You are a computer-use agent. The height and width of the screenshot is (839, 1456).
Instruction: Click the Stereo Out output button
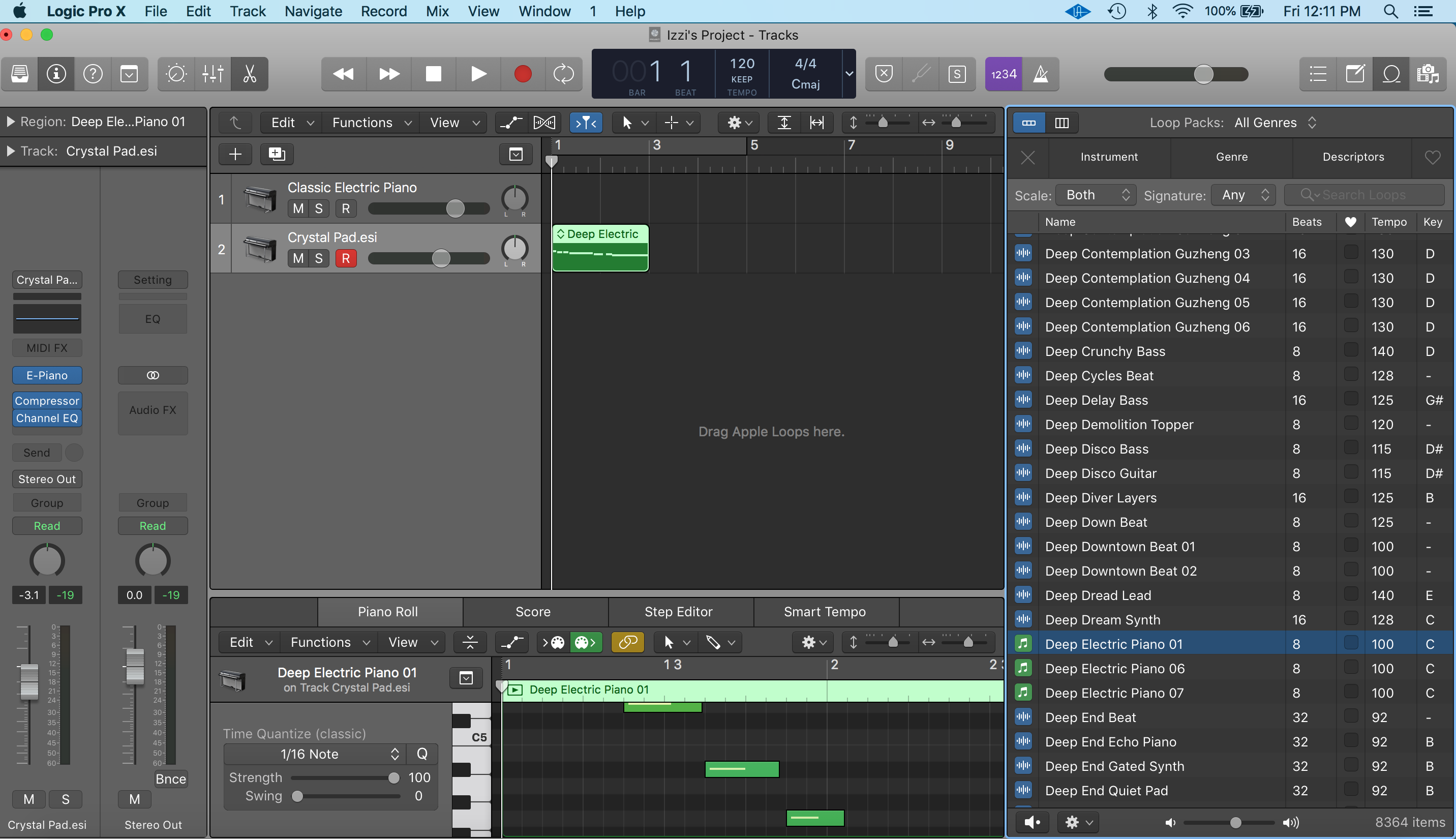coord(47,479)
